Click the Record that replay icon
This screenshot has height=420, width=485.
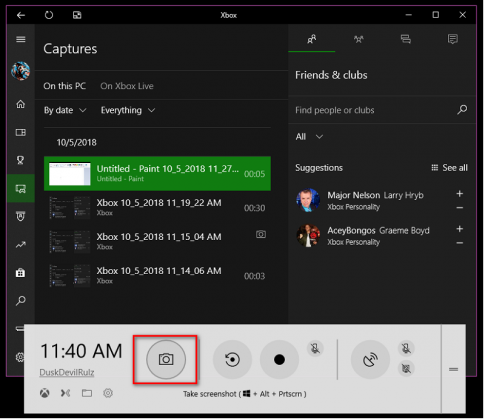232,360
